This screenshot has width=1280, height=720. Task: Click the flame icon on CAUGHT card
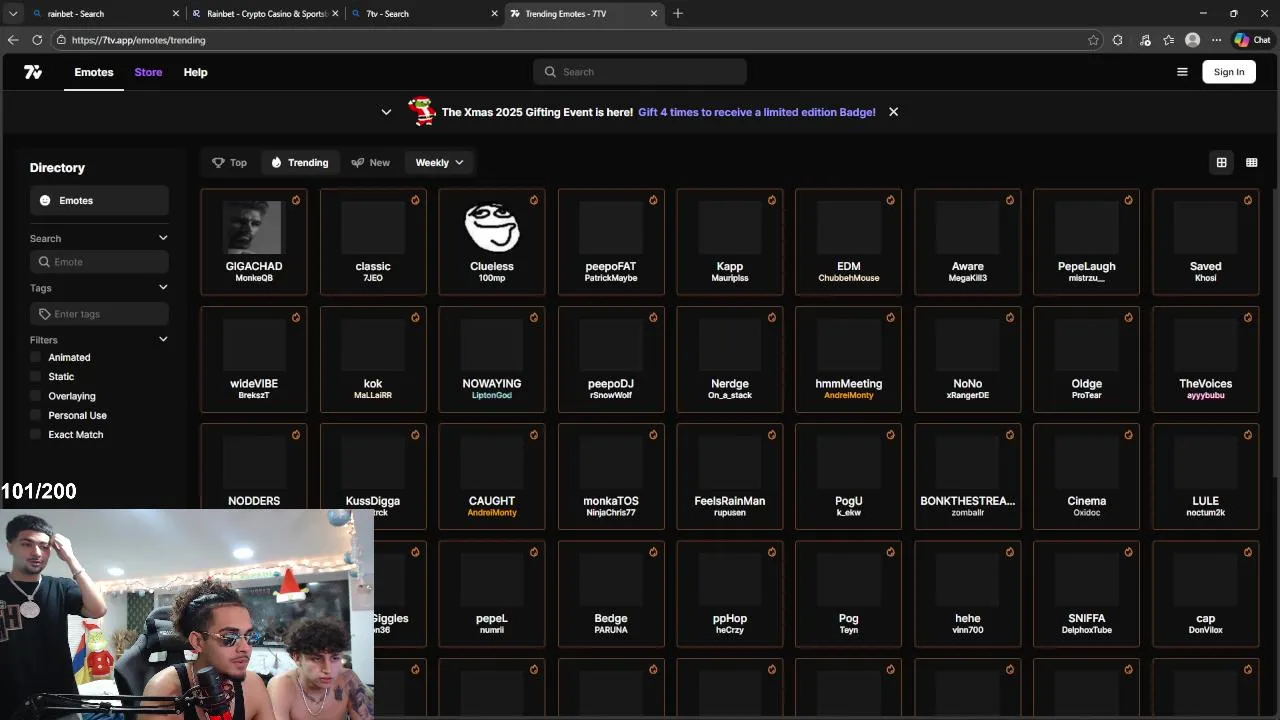[534, 435]
